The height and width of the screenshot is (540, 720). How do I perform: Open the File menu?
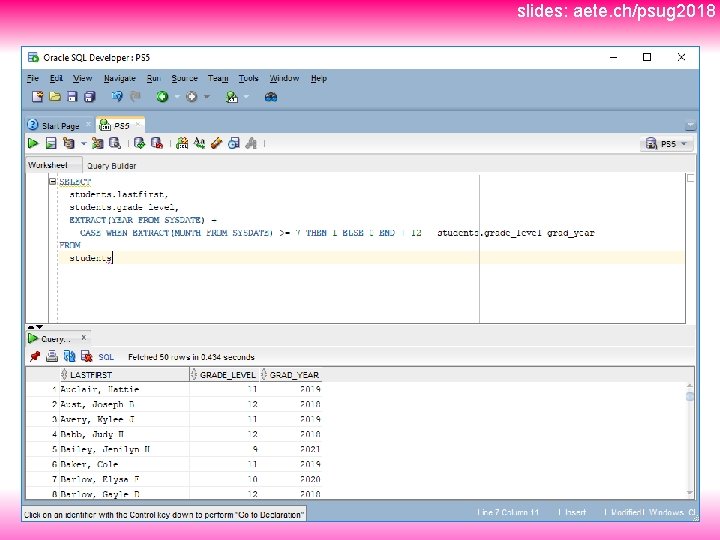33,79
